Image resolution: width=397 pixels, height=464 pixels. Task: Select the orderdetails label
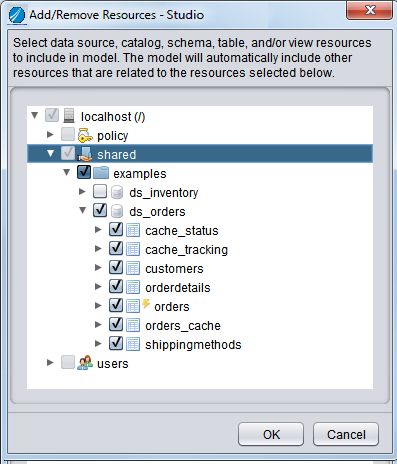178,288
